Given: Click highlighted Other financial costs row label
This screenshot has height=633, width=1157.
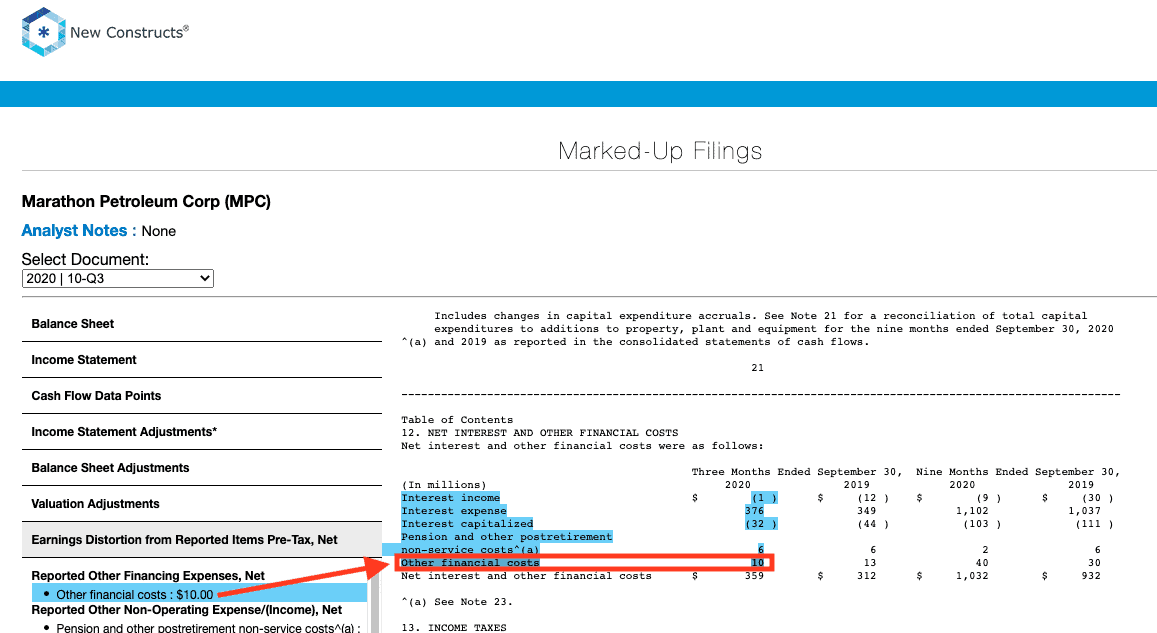Looking at the screenshot, I should [470, 563].
